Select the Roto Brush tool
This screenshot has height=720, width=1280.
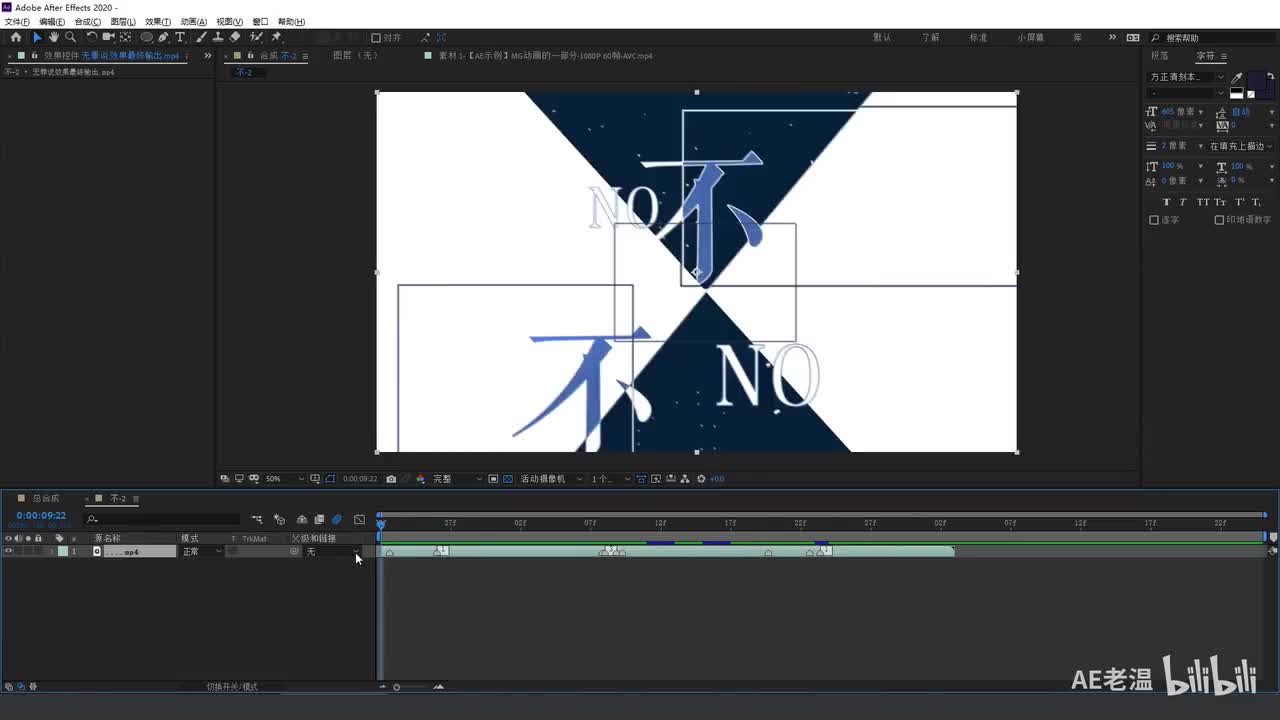click(257, 37)
